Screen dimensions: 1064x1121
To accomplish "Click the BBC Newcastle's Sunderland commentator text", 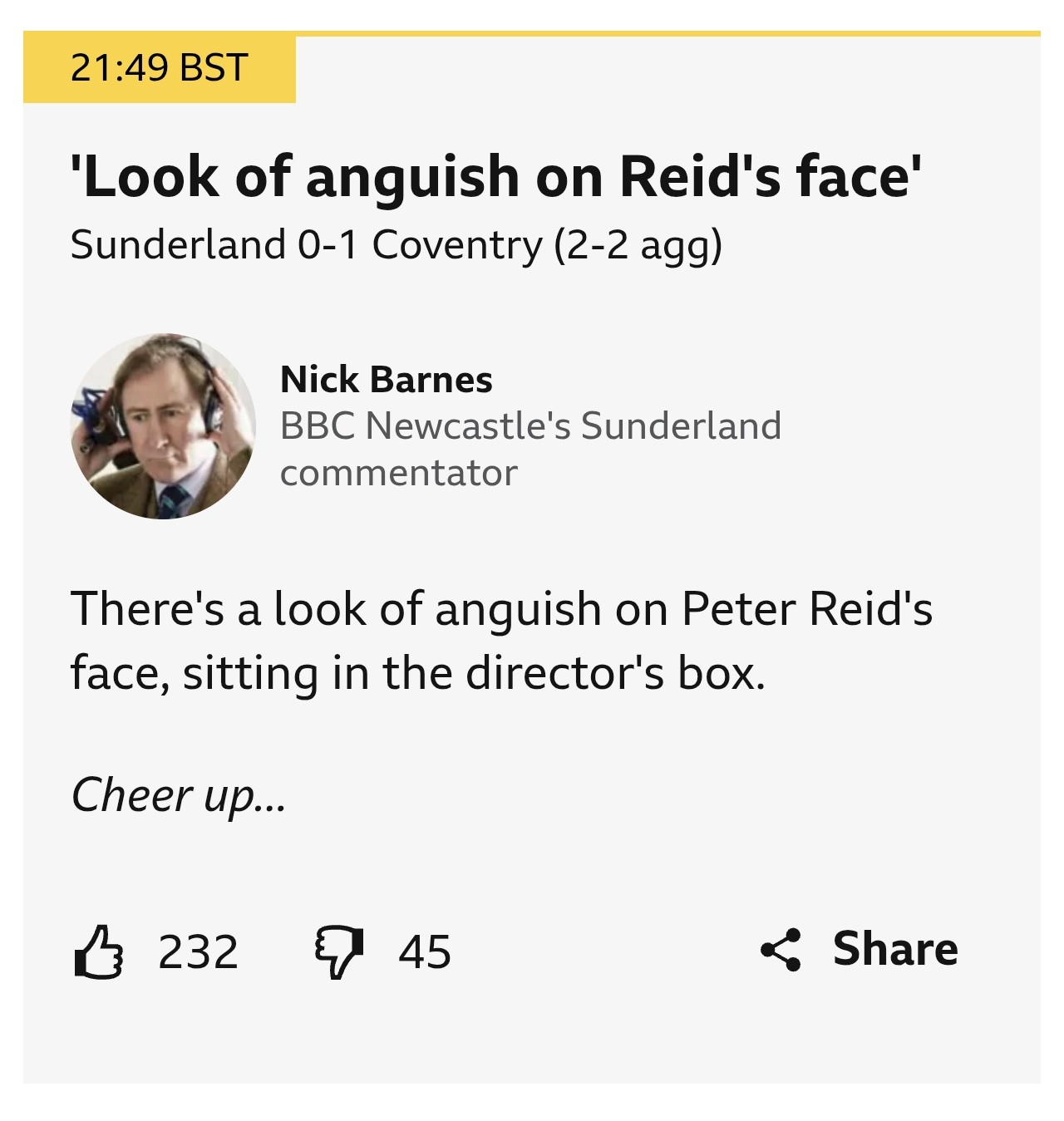I will [x=530, y=450].
